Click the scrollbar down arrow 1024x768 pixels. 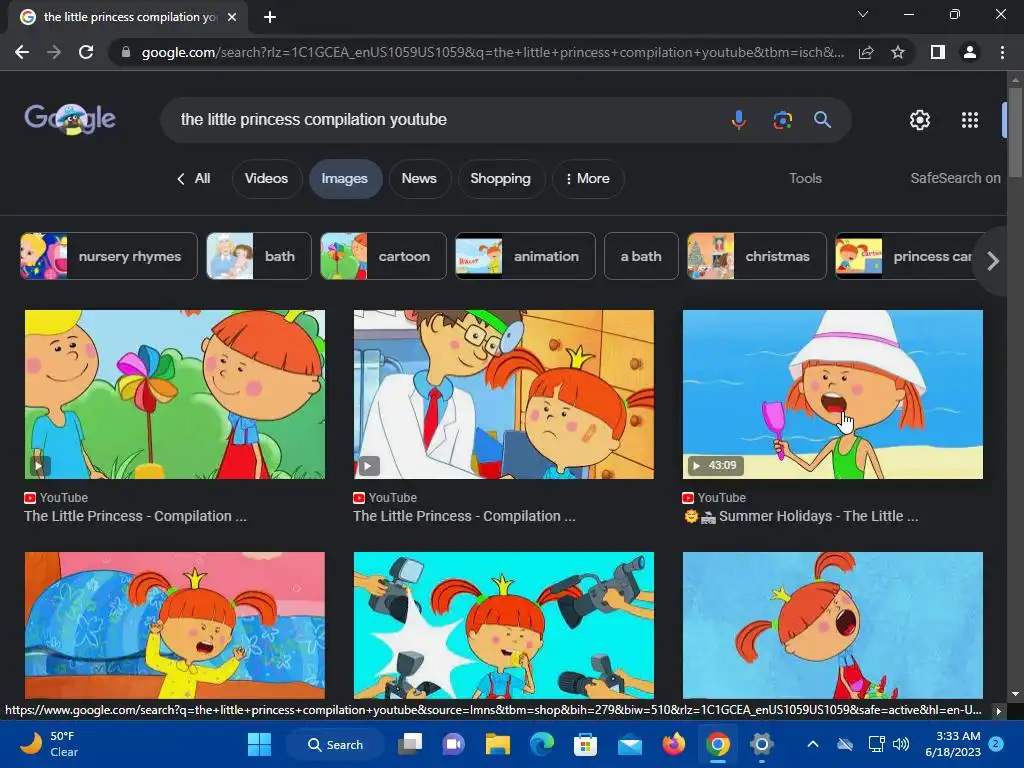click(1015, 694)
